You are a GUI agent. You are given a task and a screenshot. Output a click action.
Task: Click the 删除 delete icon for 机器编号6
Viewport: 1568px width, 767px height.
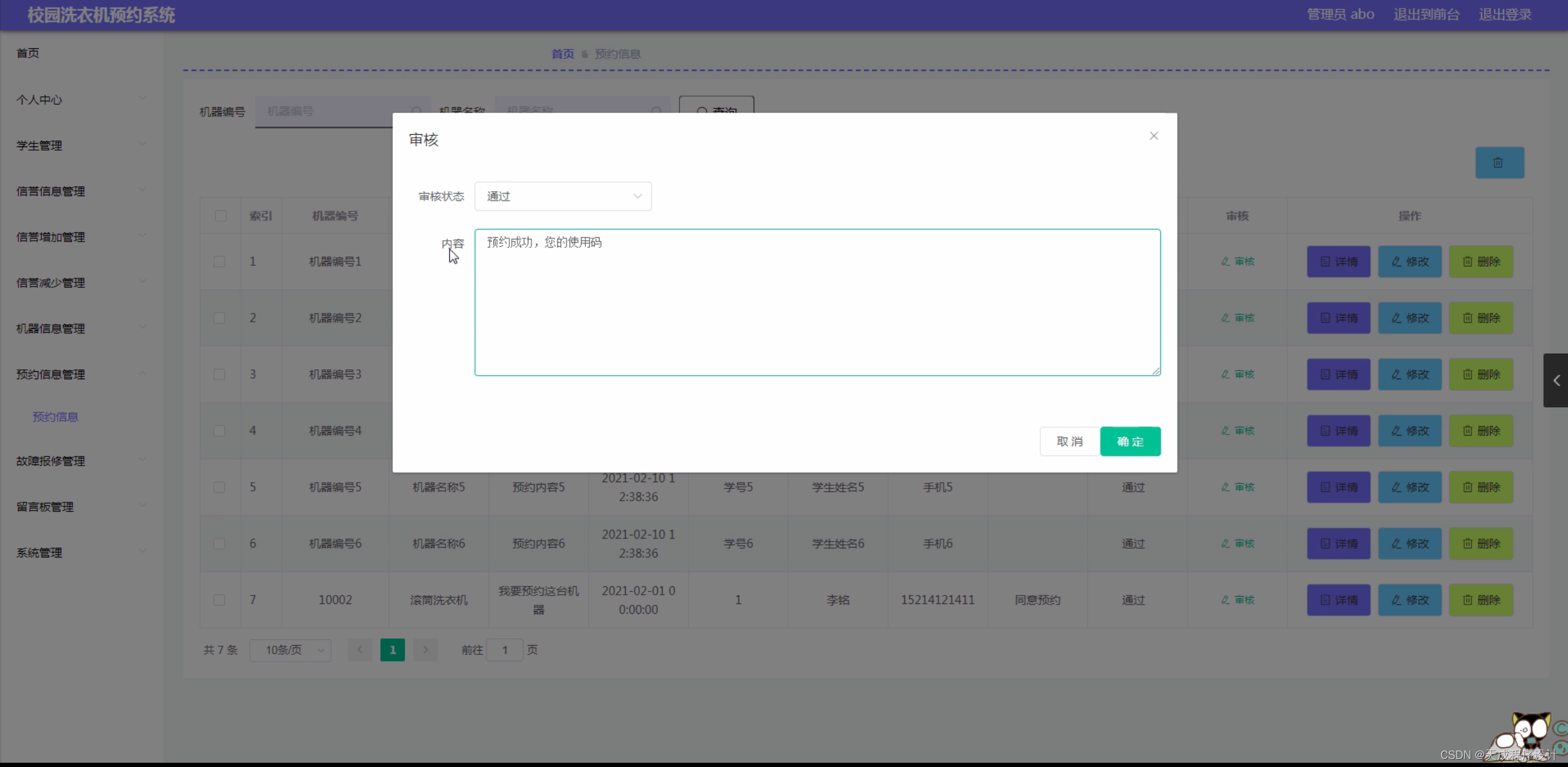tap(1482, 543)
